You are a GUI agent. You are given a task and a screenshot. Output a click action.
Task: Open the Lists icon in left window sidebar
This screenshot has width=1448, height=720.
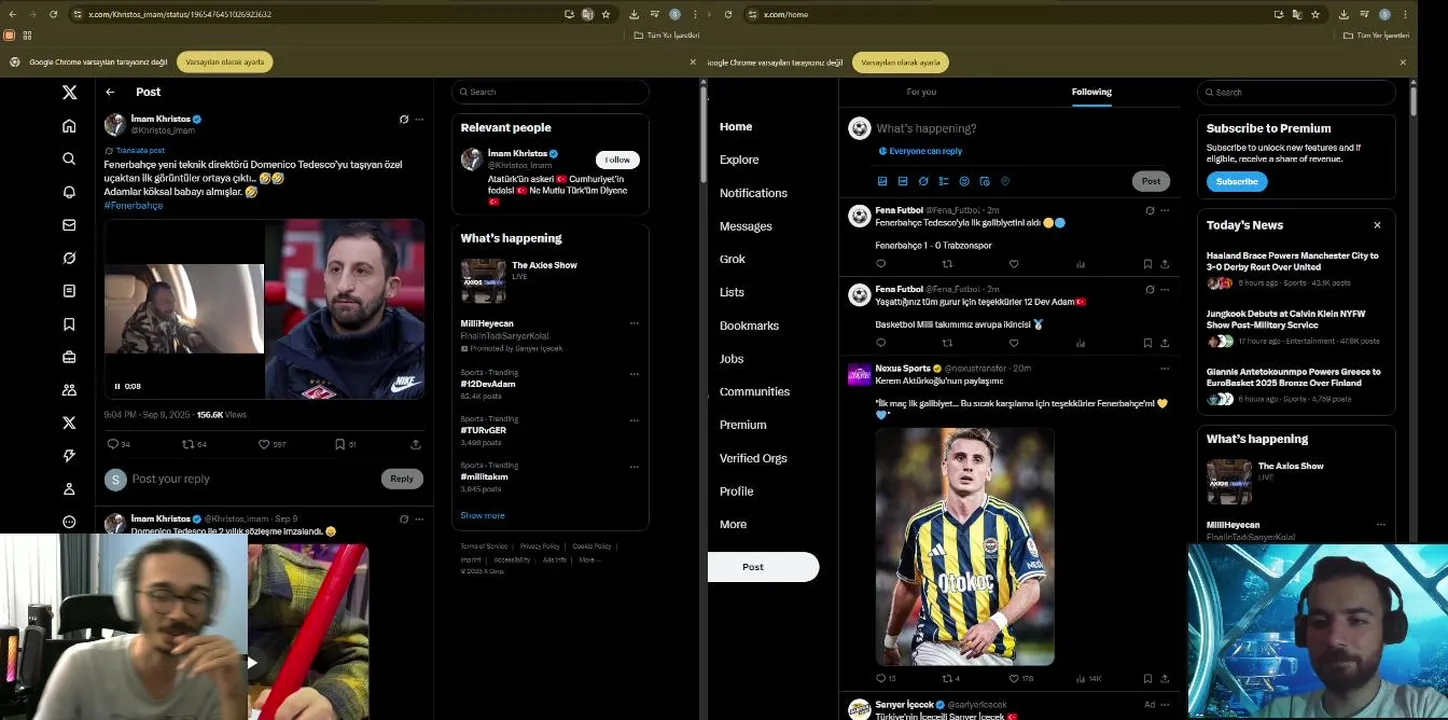click(x=69, y=291)
